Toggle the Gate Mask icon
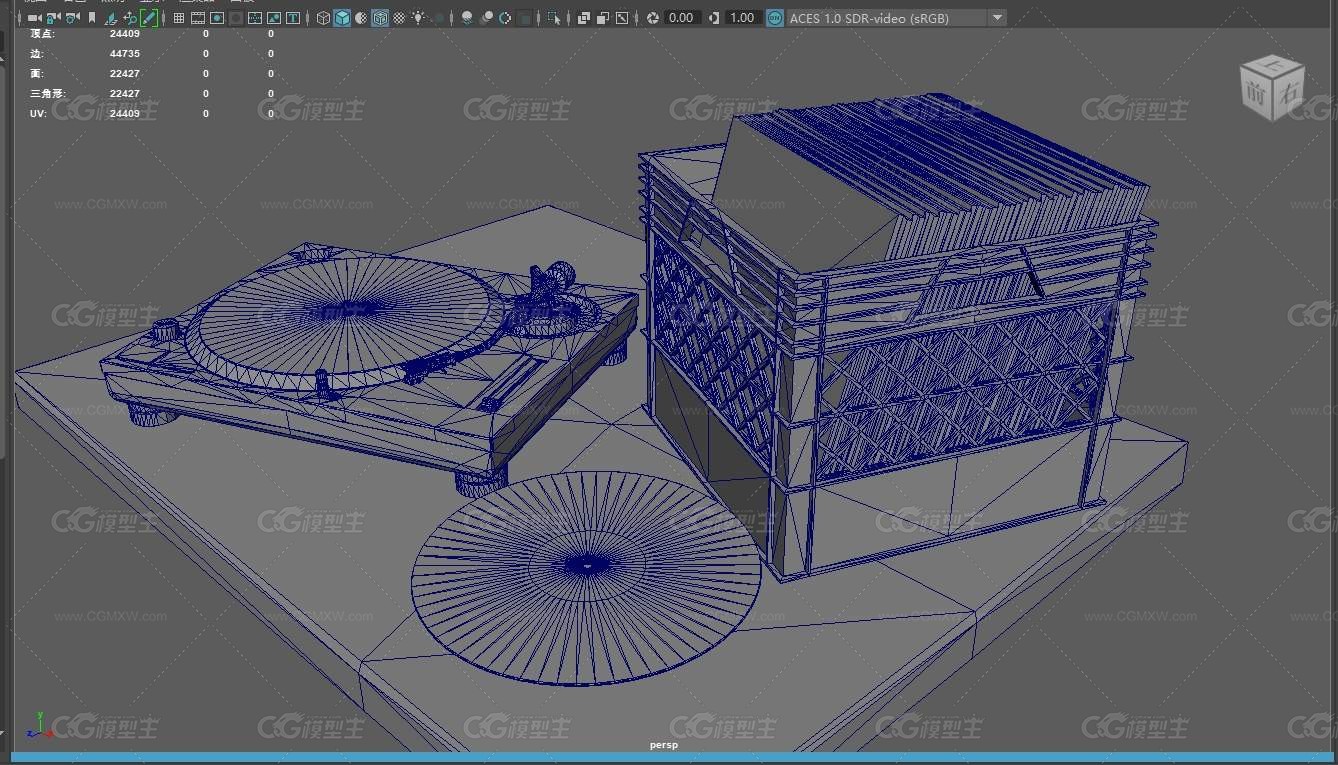The width and height of the screenshot is (1338, 765). [236, 18]
